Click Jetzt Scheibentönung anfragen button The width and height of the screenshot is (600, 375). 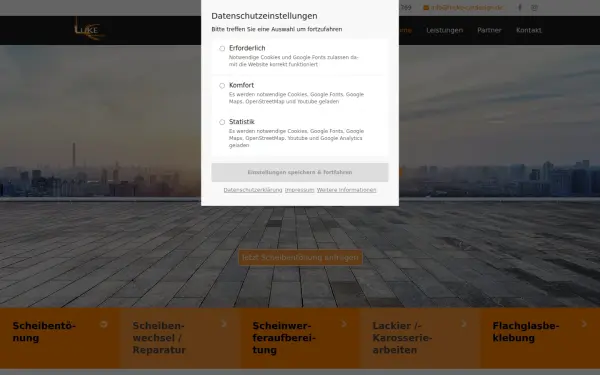(x=300, y=258)
